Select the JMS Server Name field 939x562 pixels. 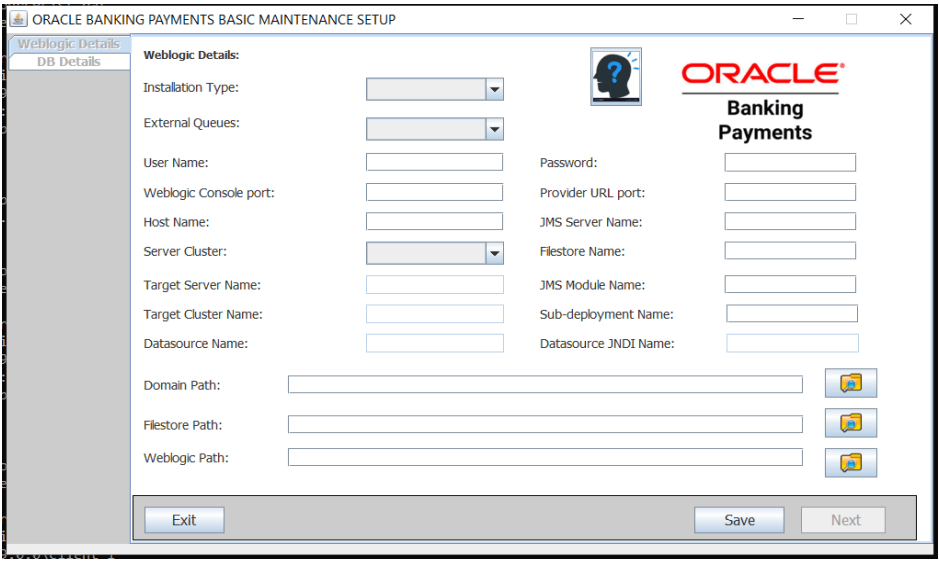coord(790,221)
